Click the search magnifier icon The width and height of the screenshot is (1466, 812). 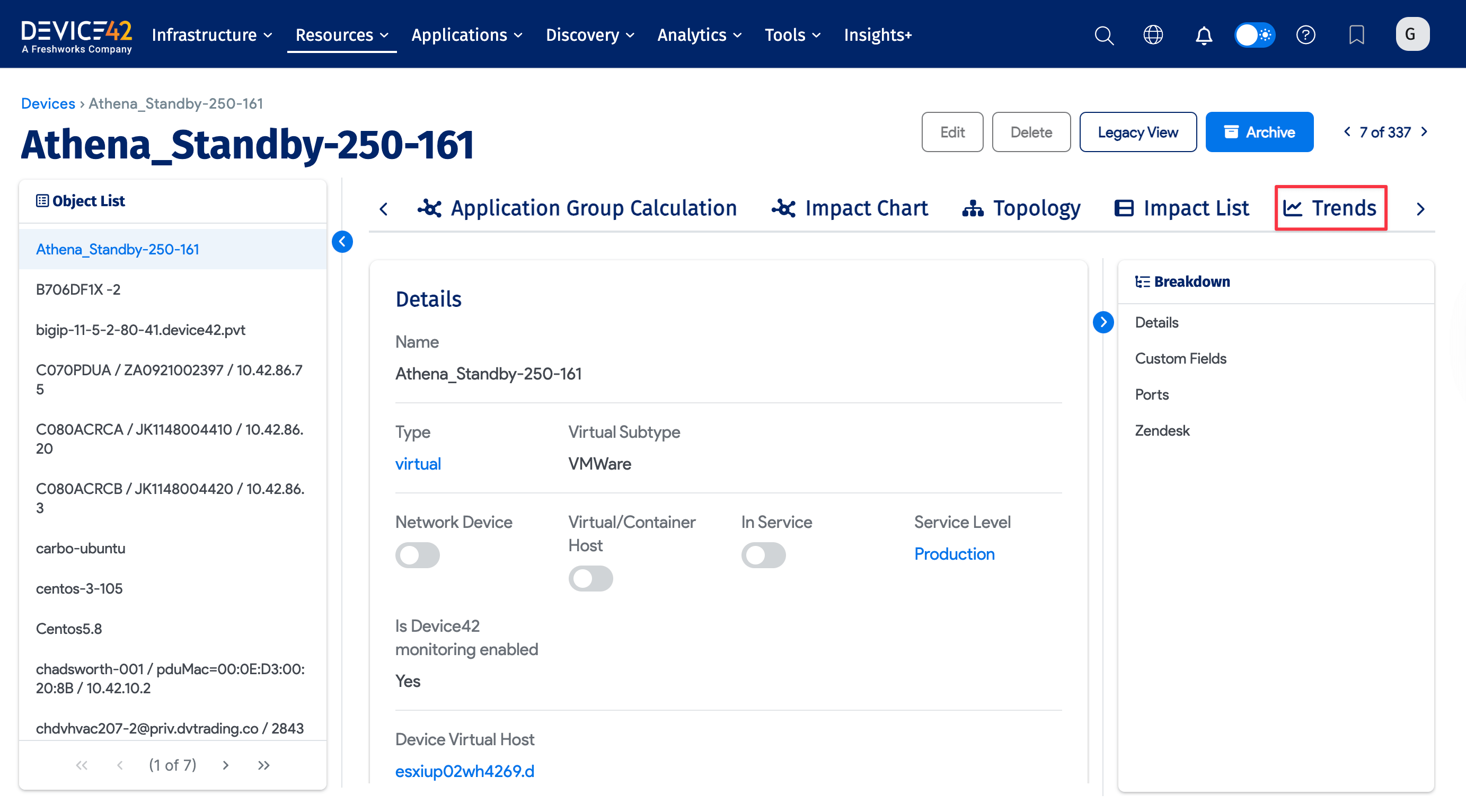click(1103, 36)
